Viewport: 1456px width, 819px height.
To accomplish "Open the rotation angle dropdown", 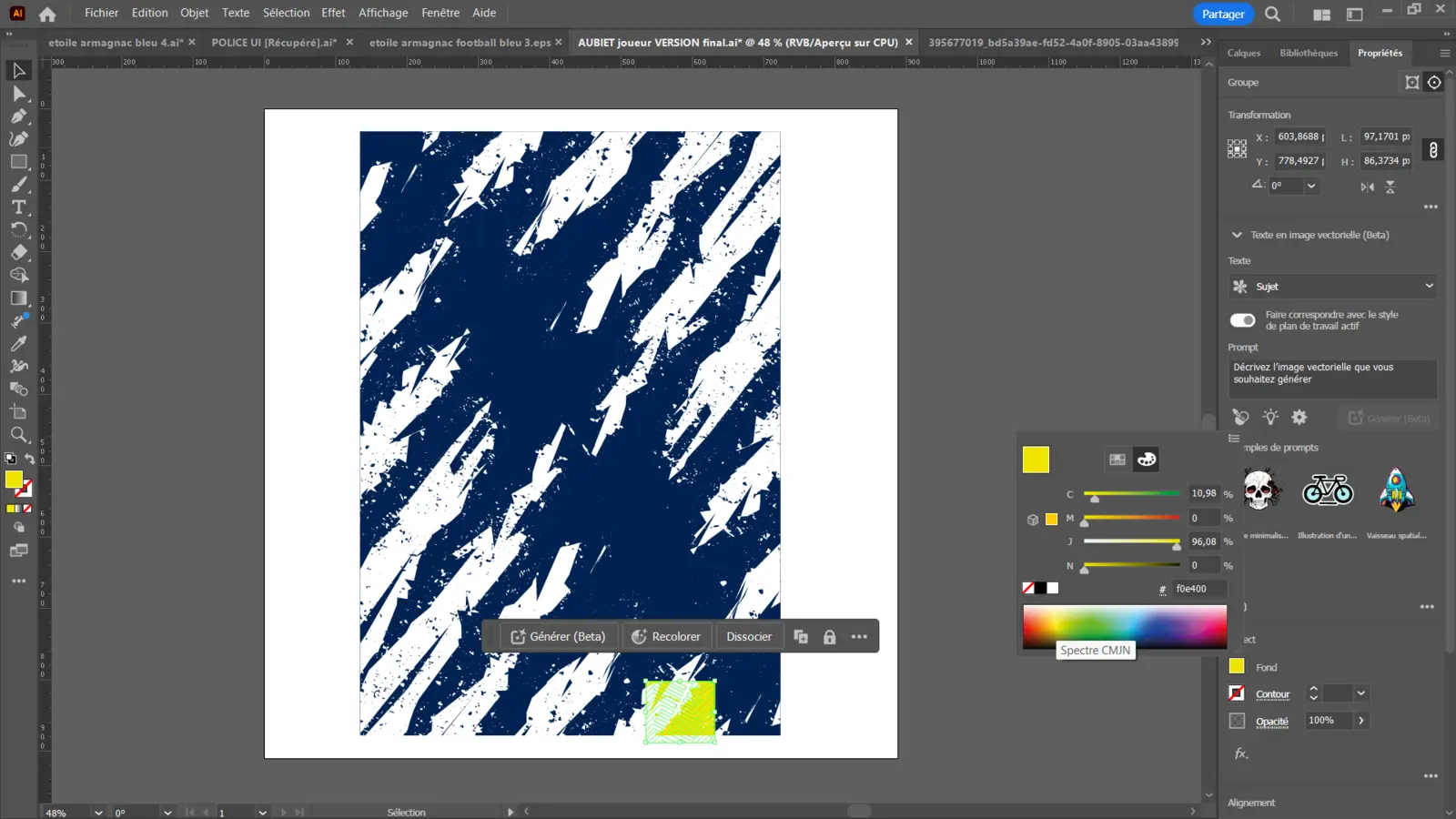I will point(1311,186).
